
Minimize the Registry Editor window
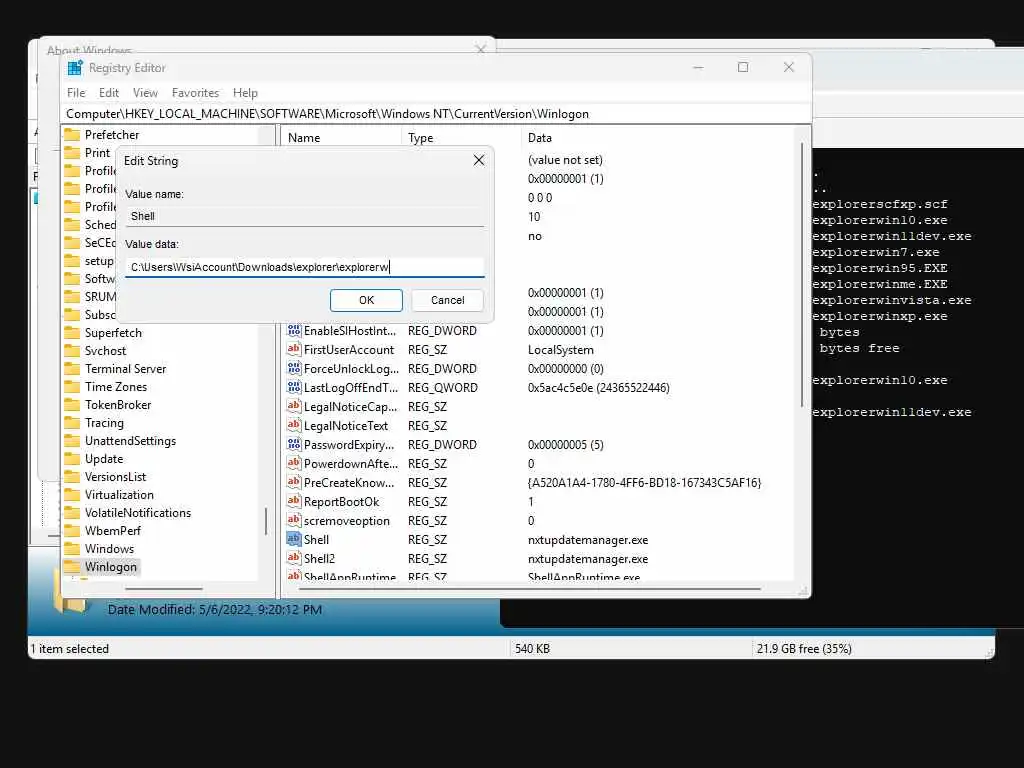(698, 67)
